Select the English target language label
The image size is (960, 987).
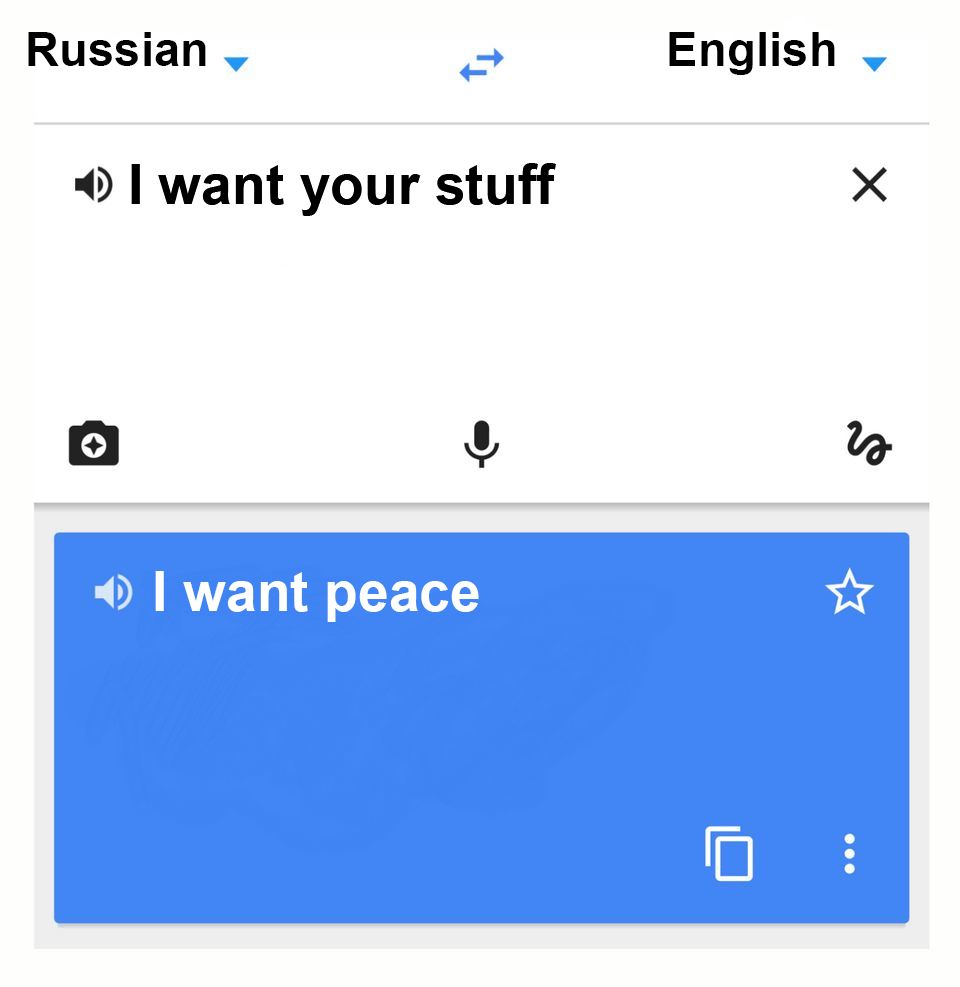[752, 50]
